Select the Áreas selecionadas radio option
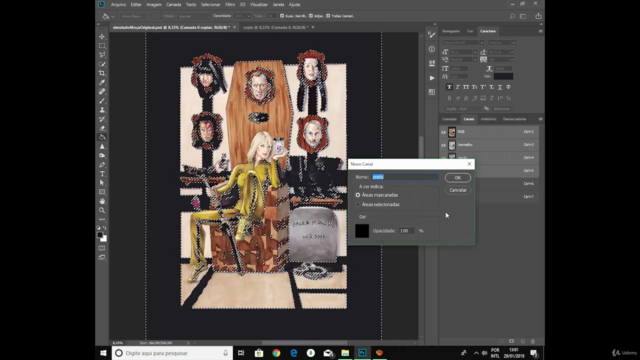 (x=358, y=204)
